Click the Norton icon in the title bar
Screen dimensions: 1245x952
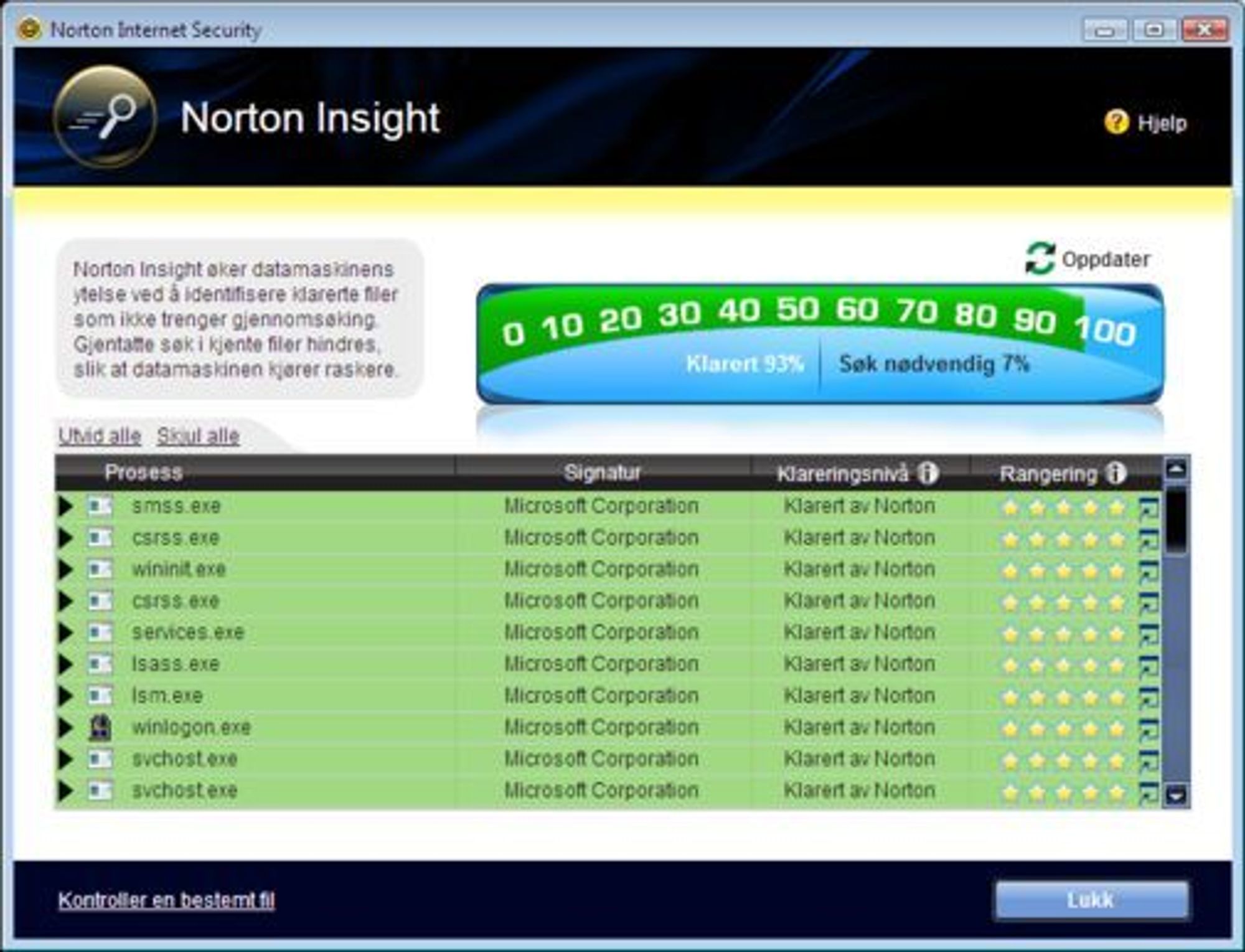[29, 29]
